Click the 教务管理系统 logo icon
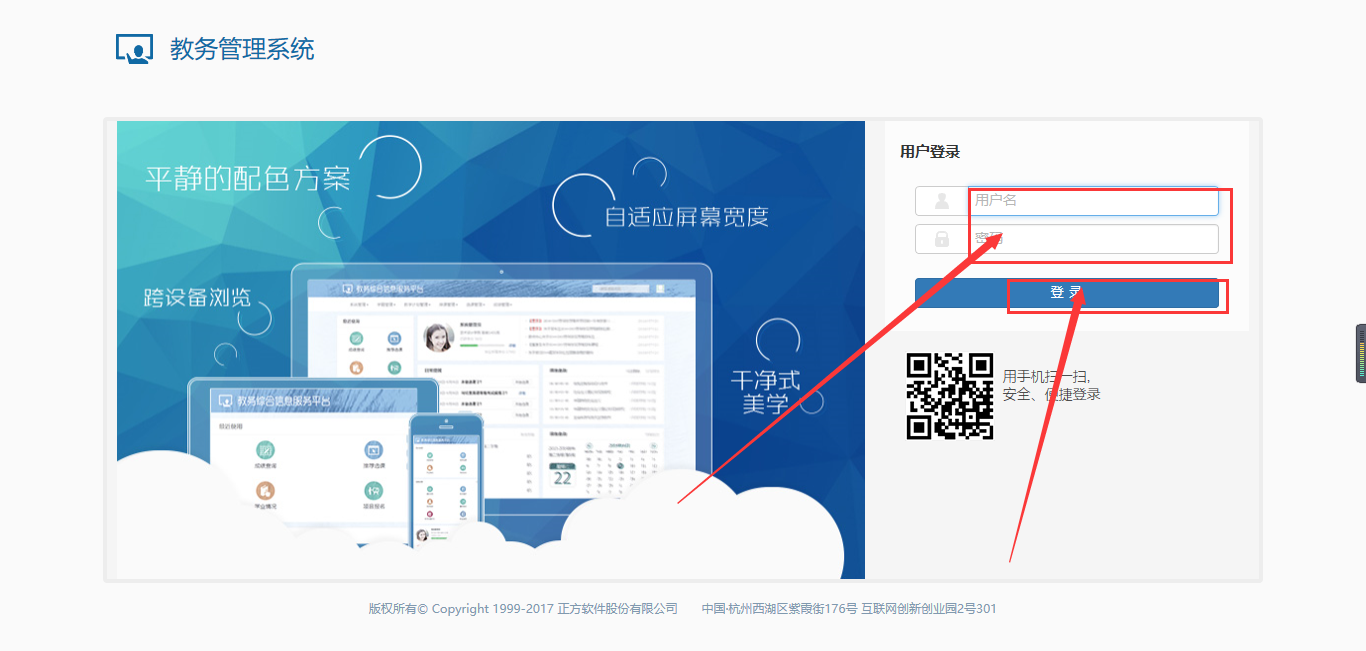The width and height of the screenshot is (1366, 651). (x=133, y=49)
